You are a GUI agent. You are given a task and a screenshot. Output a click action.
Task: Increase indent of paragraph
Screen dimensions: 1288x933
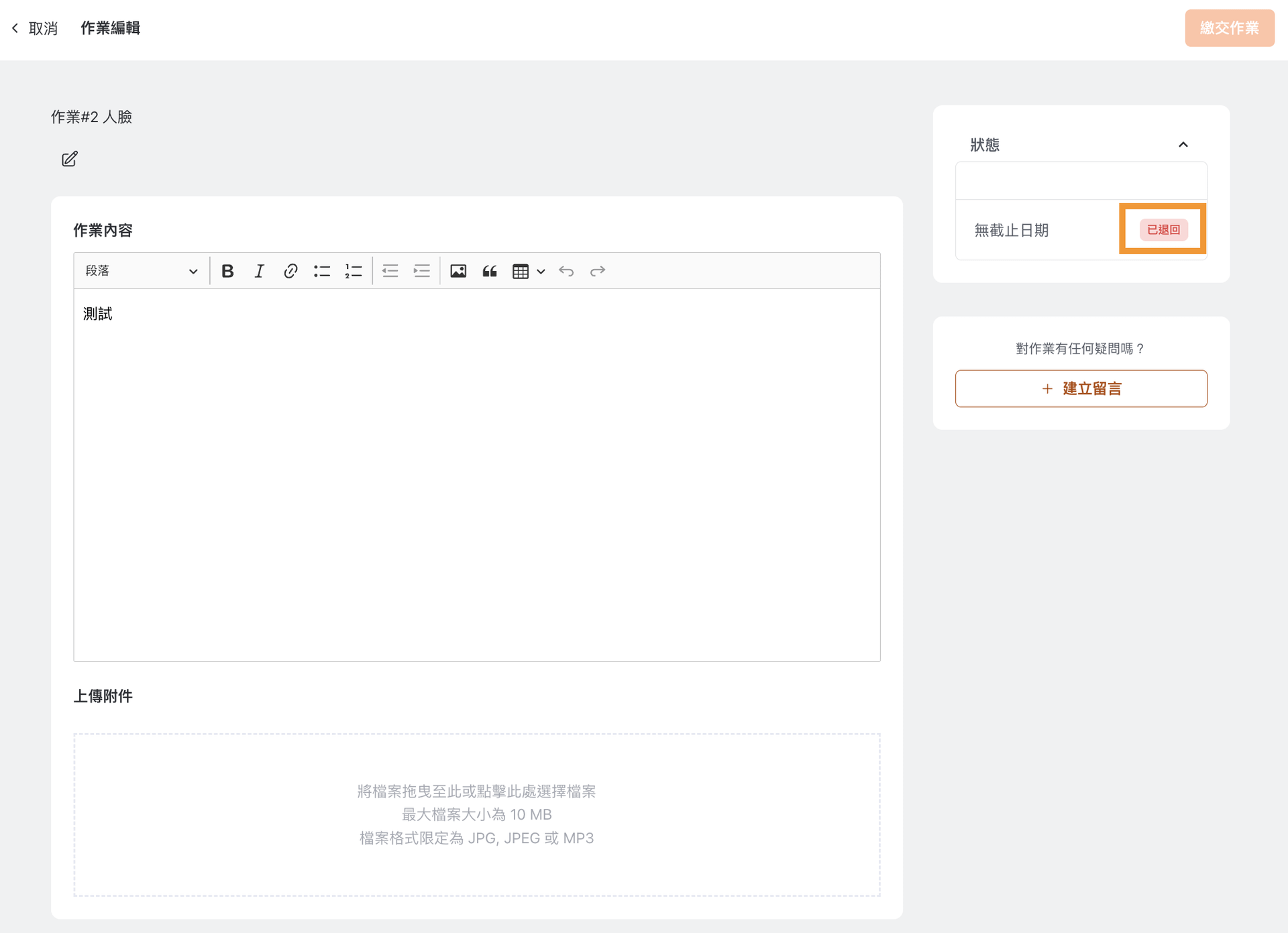pyautogui.click(x=421, y=271)
